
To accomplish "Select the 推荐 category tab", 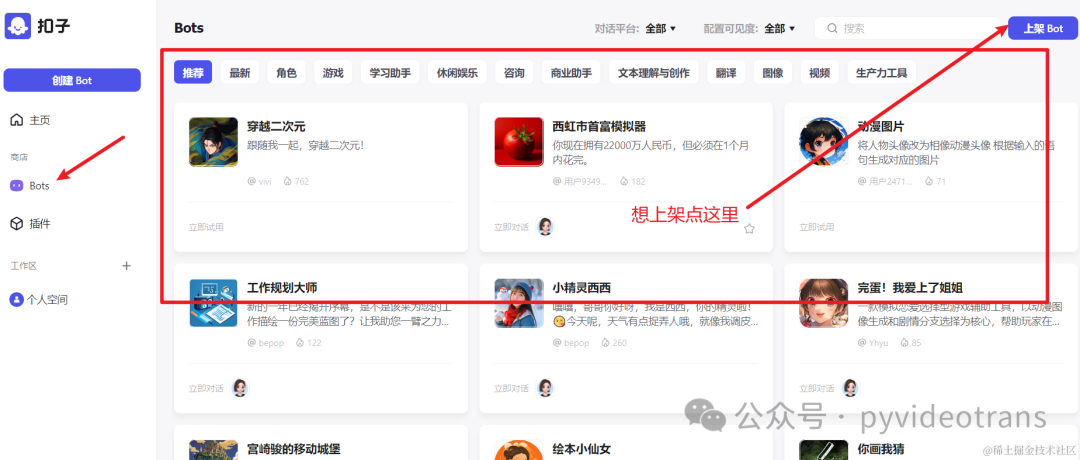I will (x=193, y=72).
